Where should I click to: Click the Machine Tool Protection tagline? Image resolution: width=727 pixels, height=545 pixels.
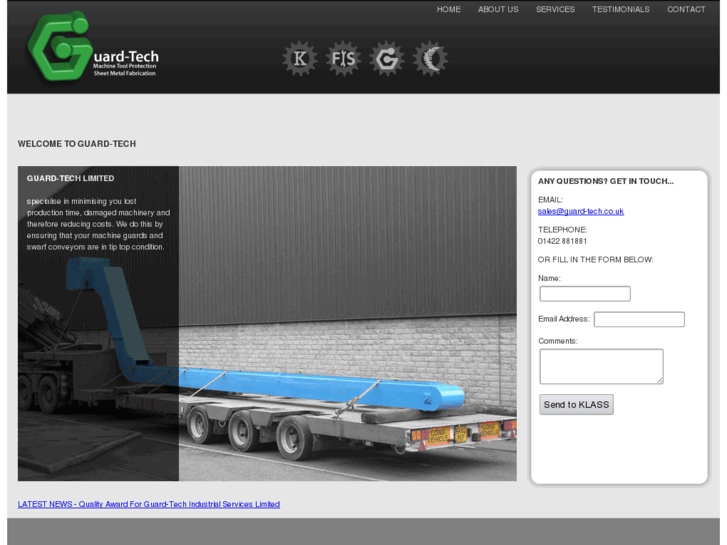pyautogui.click(x=124, y=66)
